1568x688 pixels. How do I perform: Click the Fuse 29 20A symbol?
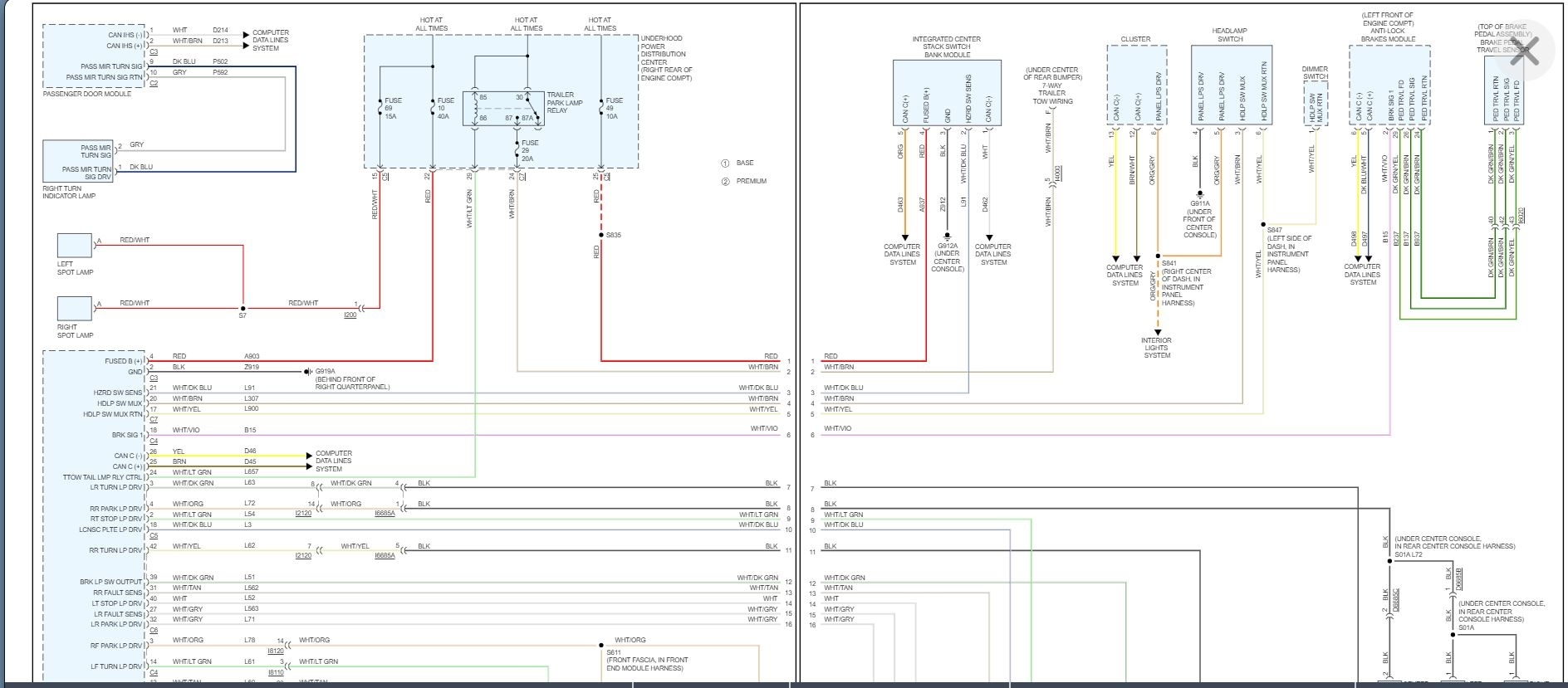click(516, 148)
